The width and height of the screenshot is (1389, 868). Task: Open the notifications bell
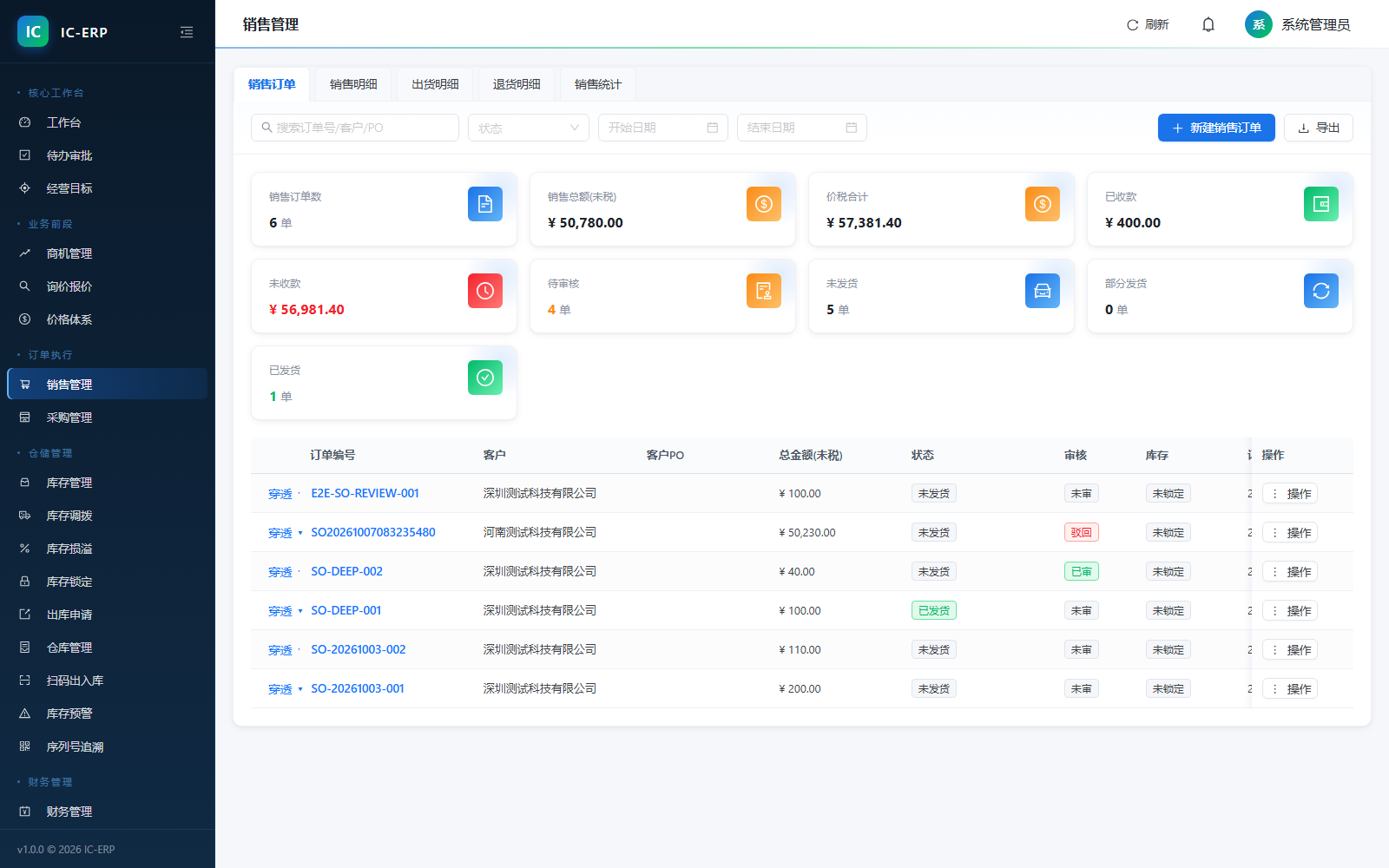[x=1208, y=24]
